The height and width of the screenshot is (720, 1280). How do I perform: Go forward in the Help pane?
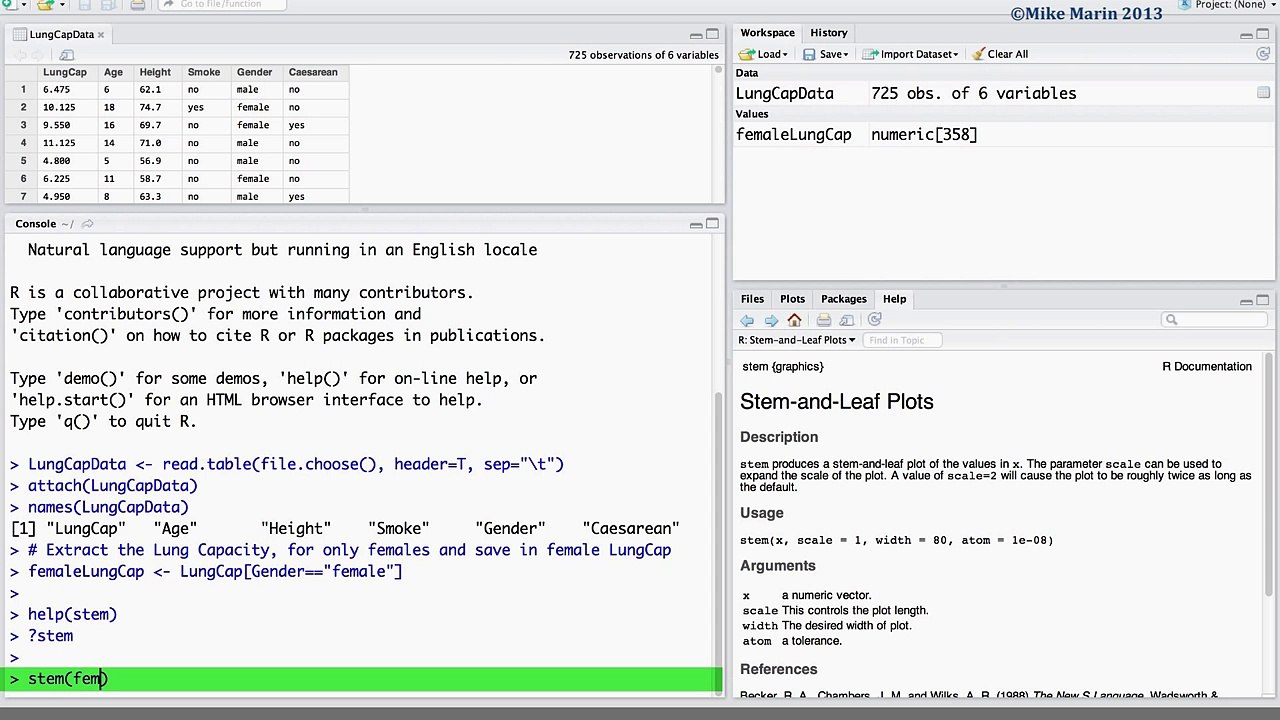(x=771, y=320)
